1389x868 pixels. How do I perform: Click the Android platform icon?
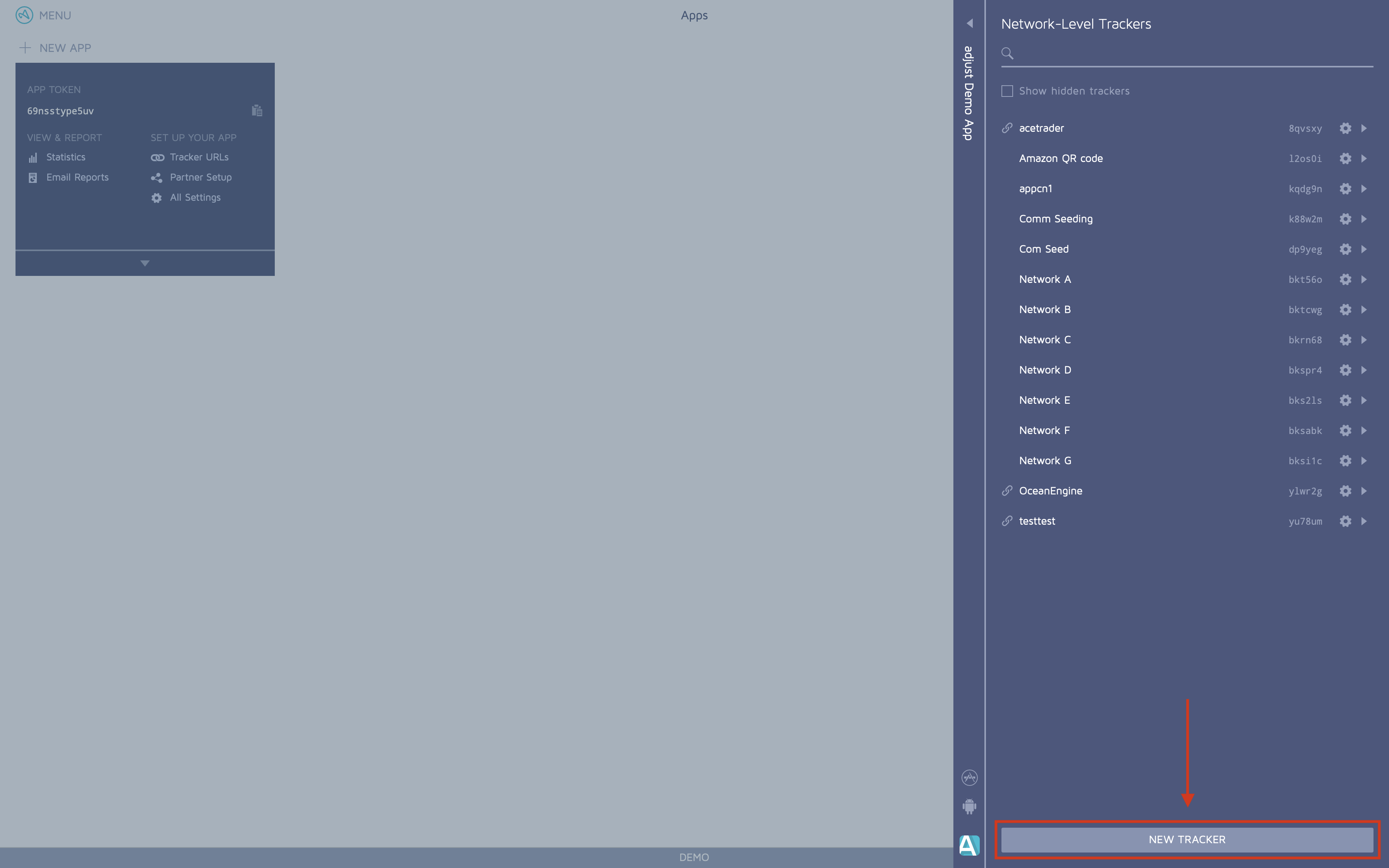point(969,806)
